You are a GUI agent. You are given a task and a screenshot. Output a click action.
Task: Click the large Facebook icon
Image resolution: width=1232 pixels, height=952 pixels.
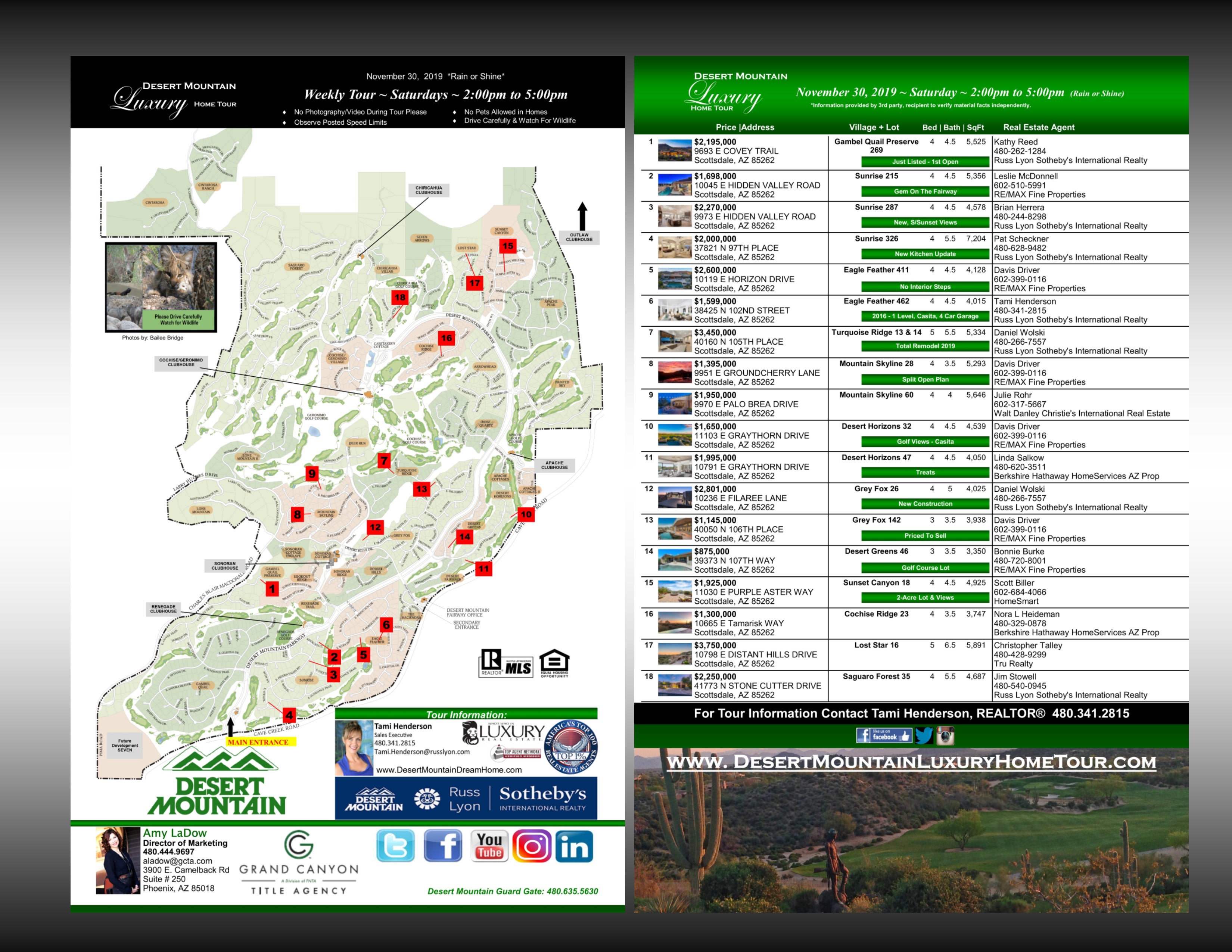[x=443, y=845]
